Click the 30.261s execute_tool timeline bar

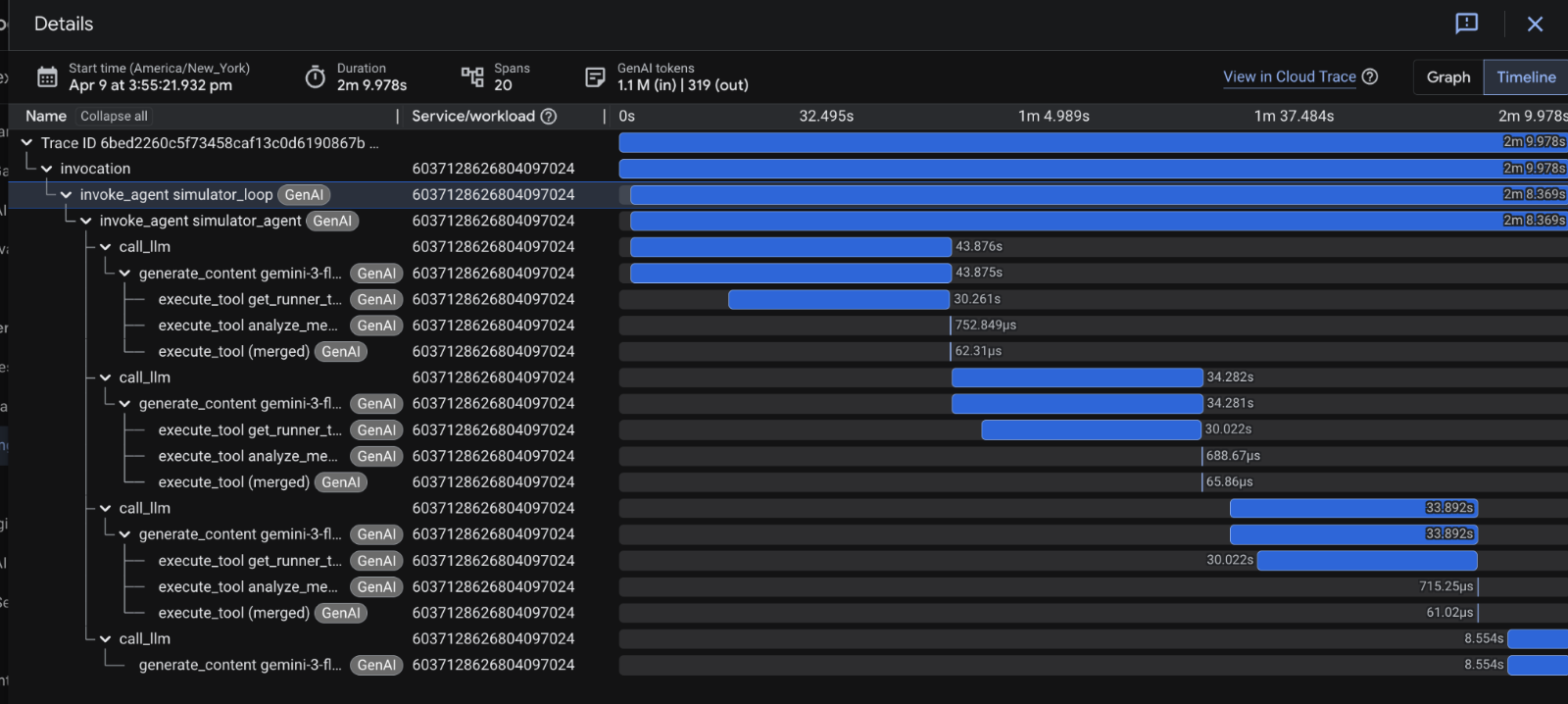(839, 300)
